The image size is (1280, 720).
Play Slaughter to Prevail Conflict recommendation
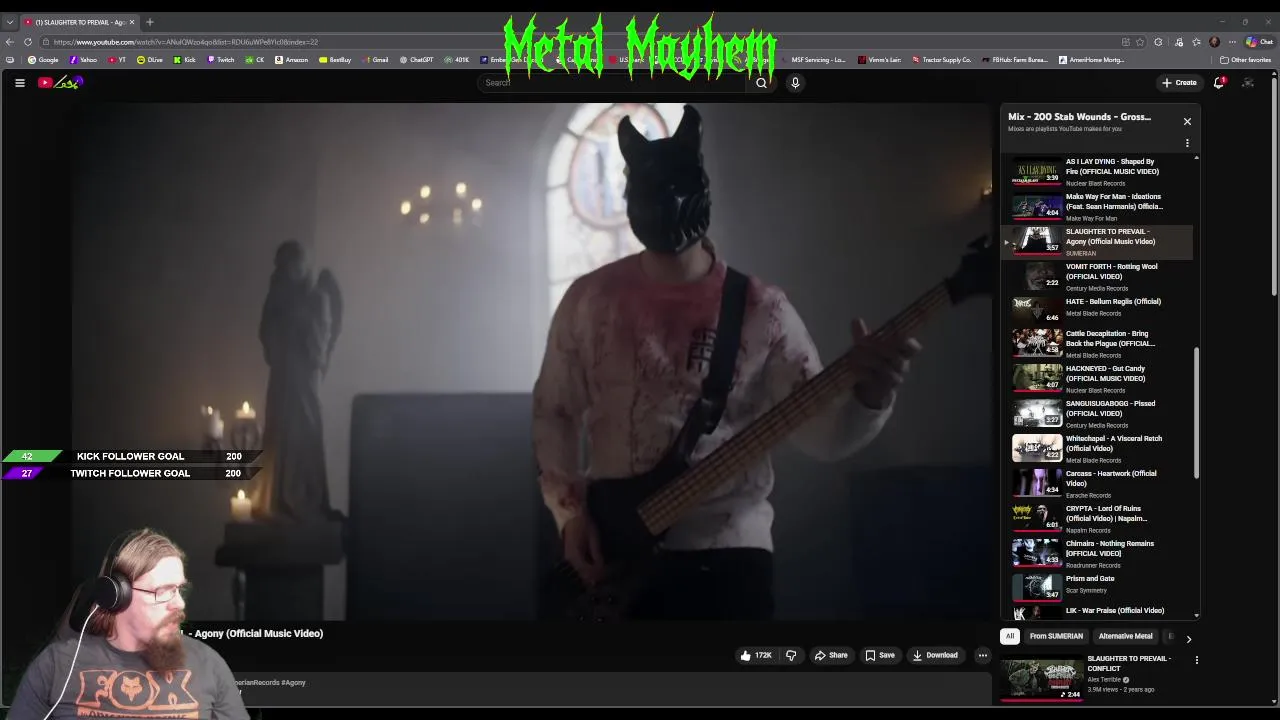click(1042, 677)
